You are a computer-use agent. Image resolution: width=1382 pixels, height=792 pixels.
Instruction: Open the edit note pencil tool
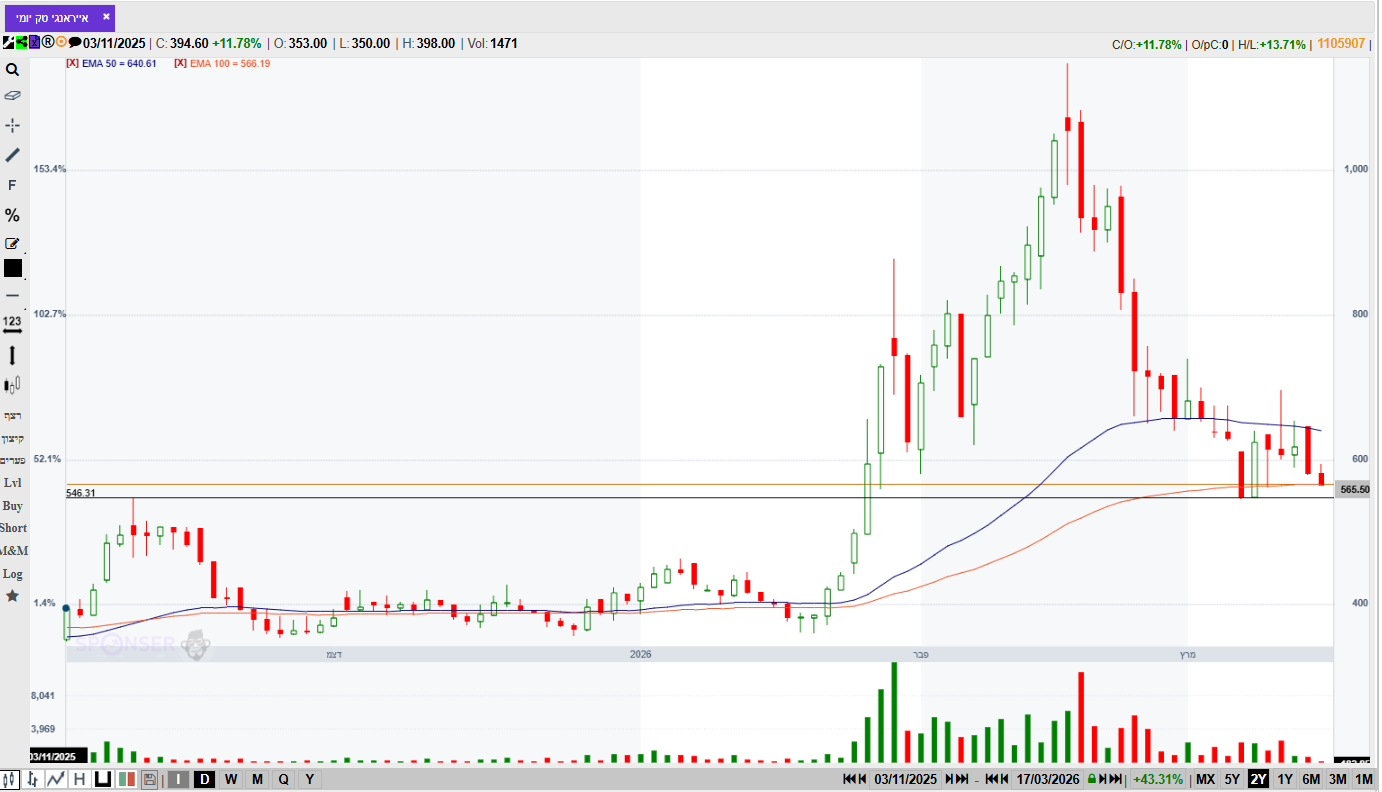click(x=12, y=243)
